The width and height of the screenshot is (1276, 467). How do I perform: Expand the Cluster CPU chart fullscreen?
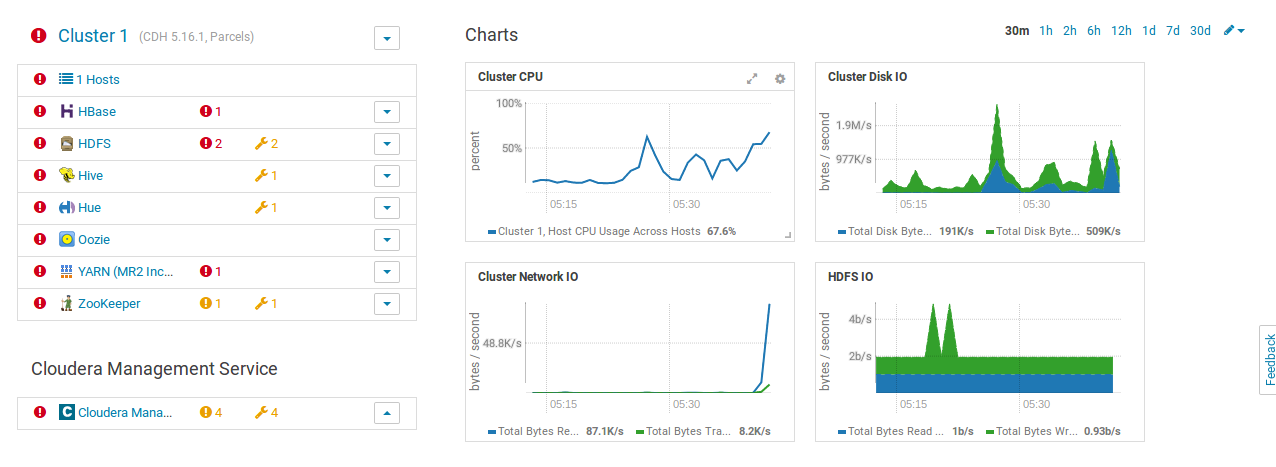coord(752,78)
